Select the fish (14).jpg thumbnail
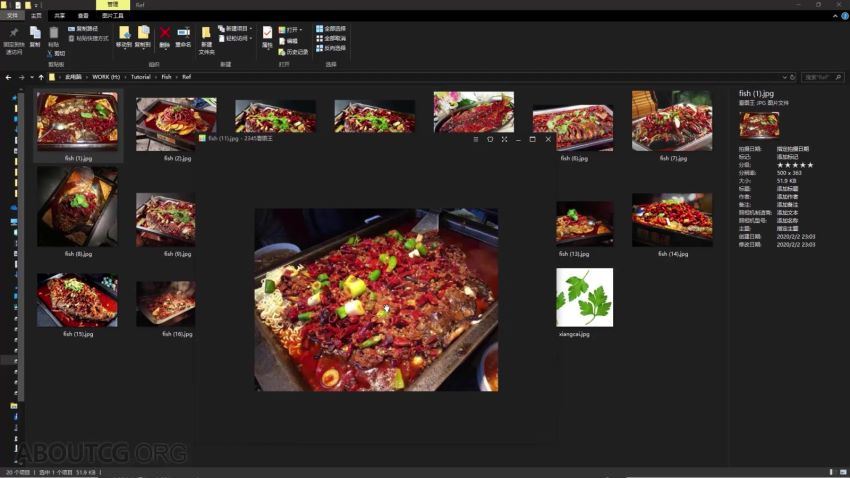850x478 pixels. 672,219
